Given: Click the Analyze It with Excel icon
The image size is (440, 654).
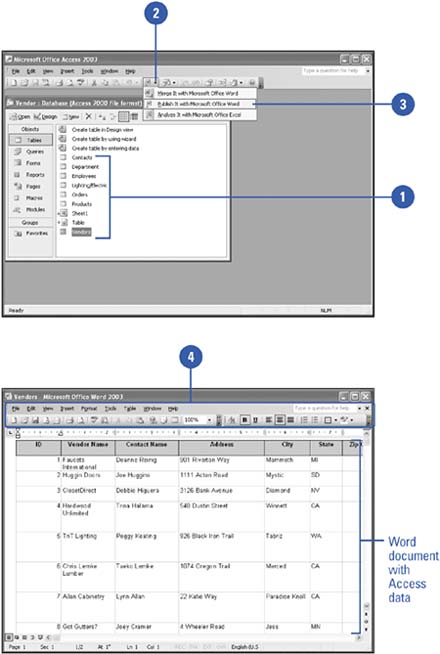Looking at the screenshot, I should pos(149,115).
